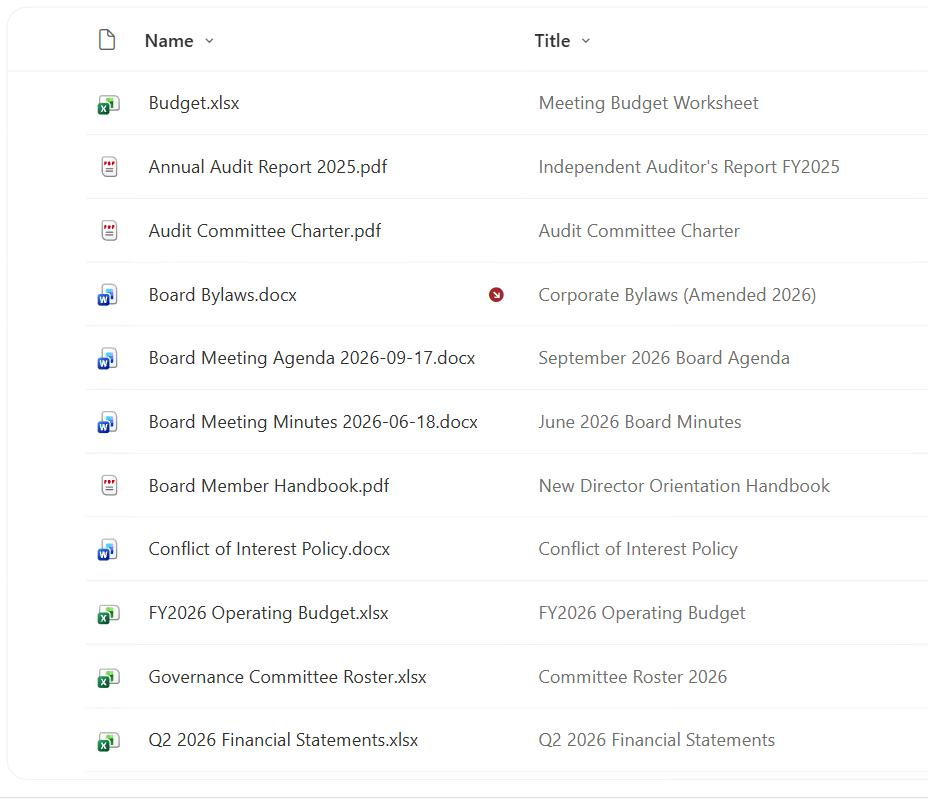Open Board Meeting Agenda 2026-09-17.docx

[312, 358]
